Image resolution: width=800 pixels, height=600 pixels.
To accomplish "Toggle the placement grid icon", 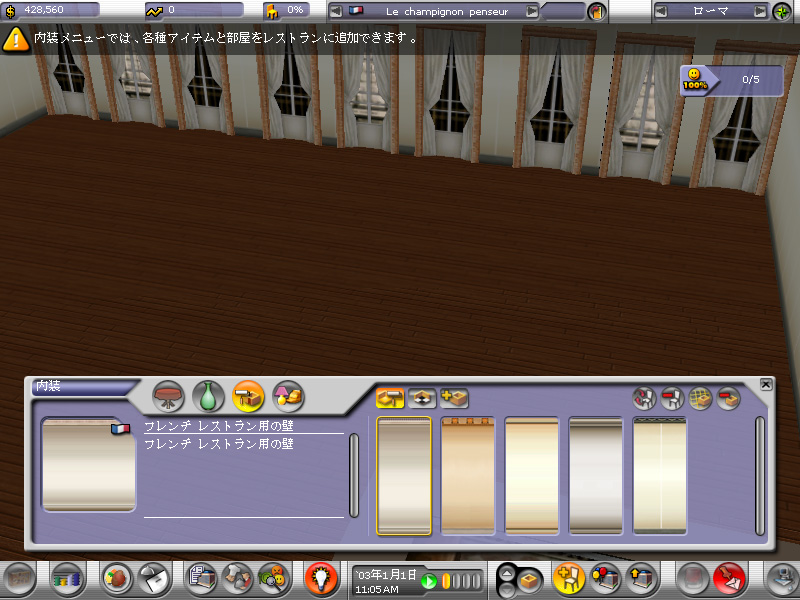I will coord(701,398).
